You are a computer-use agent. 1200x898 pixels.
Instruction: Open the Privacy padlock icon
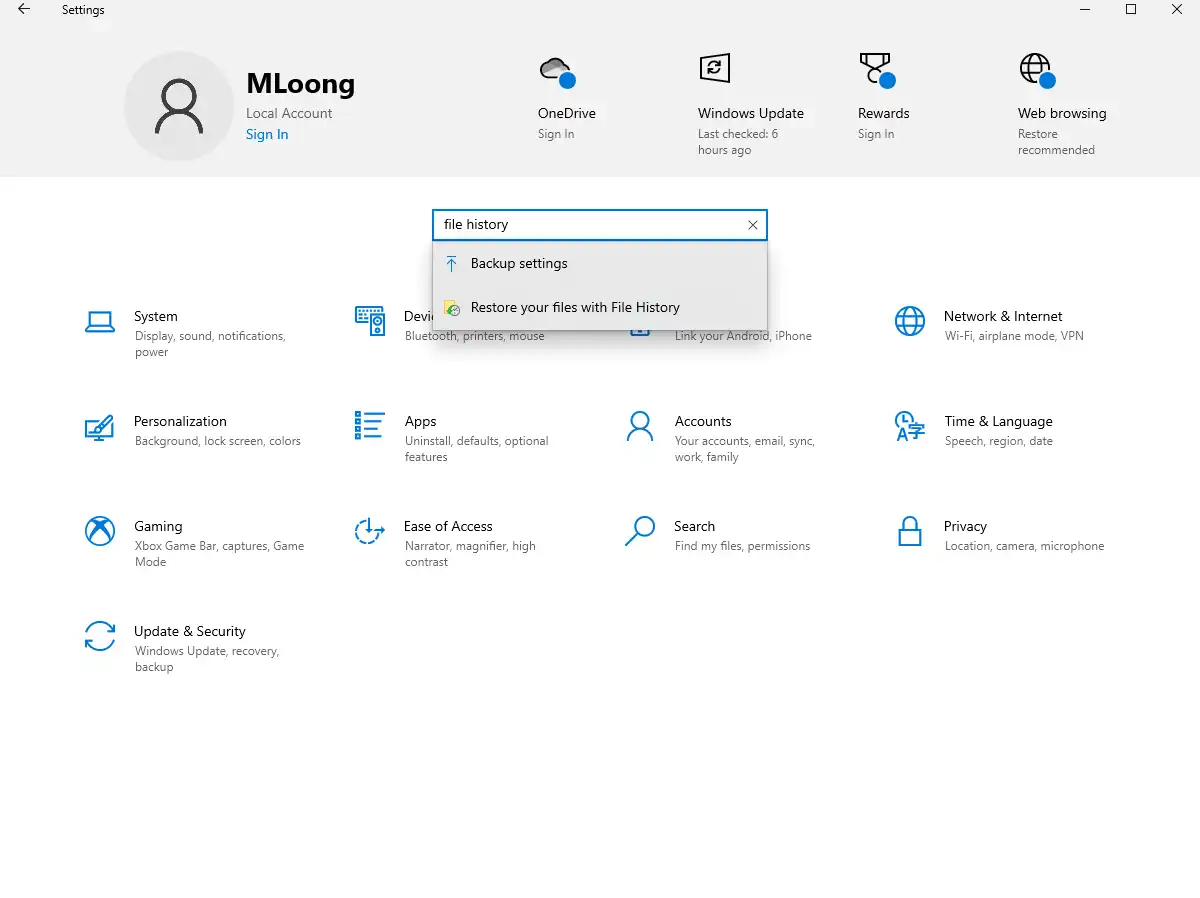[910, 531]
